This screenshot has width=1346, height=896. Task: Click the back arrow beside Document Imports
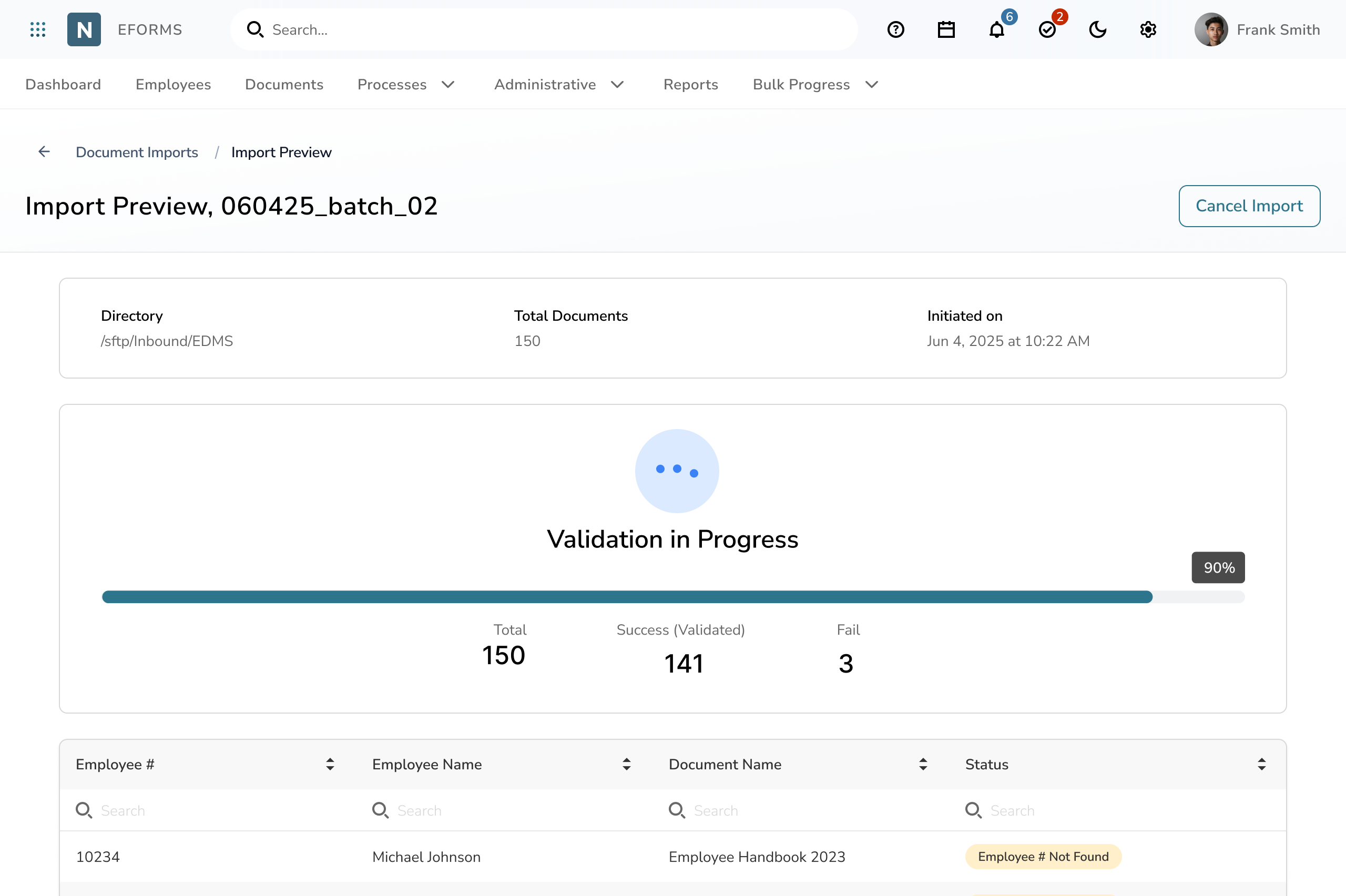click(44, 151)
